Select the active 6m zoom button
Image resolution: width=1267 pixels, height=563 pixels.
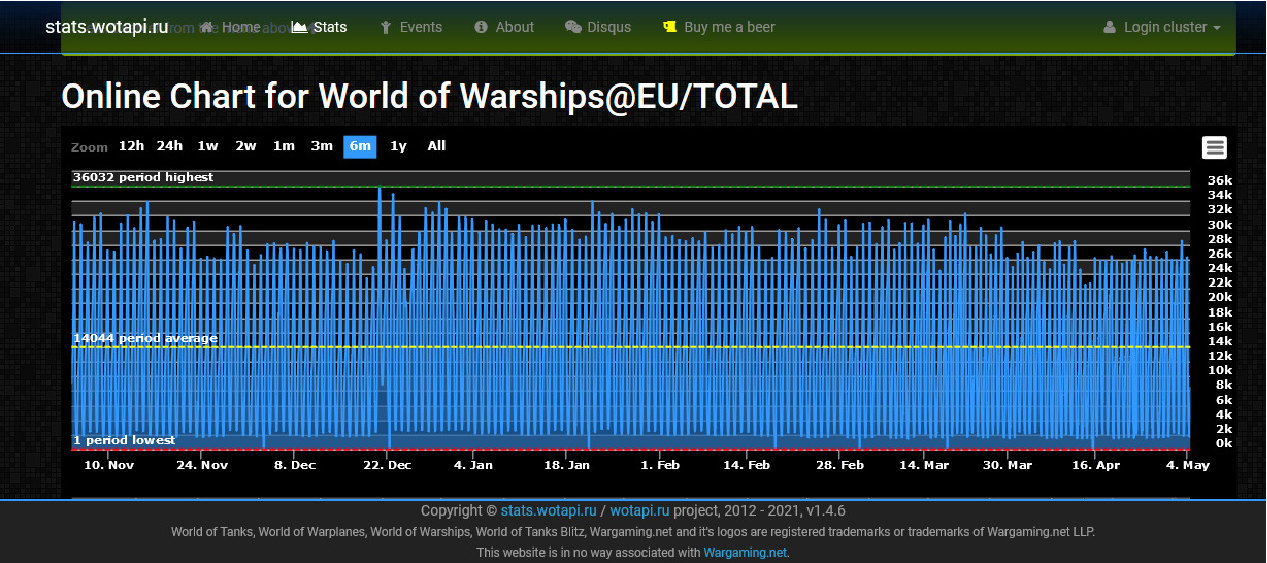[x=360, y=146]
